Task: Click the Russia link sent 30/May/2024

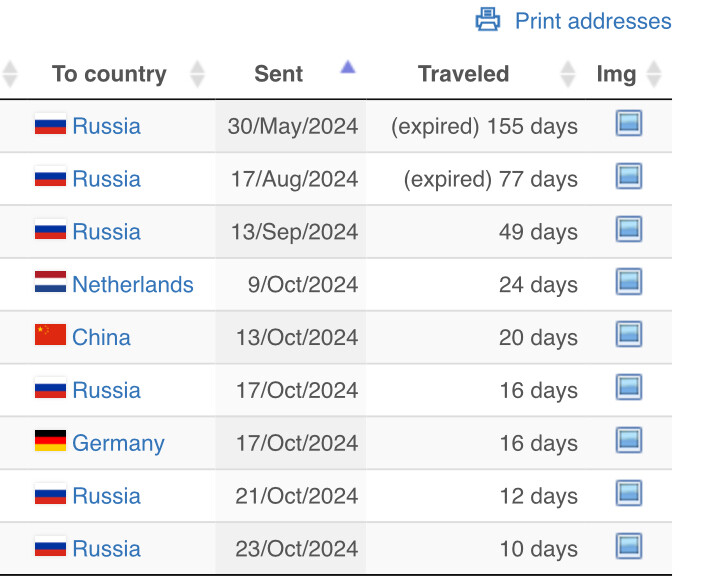Action: (107, 126)
